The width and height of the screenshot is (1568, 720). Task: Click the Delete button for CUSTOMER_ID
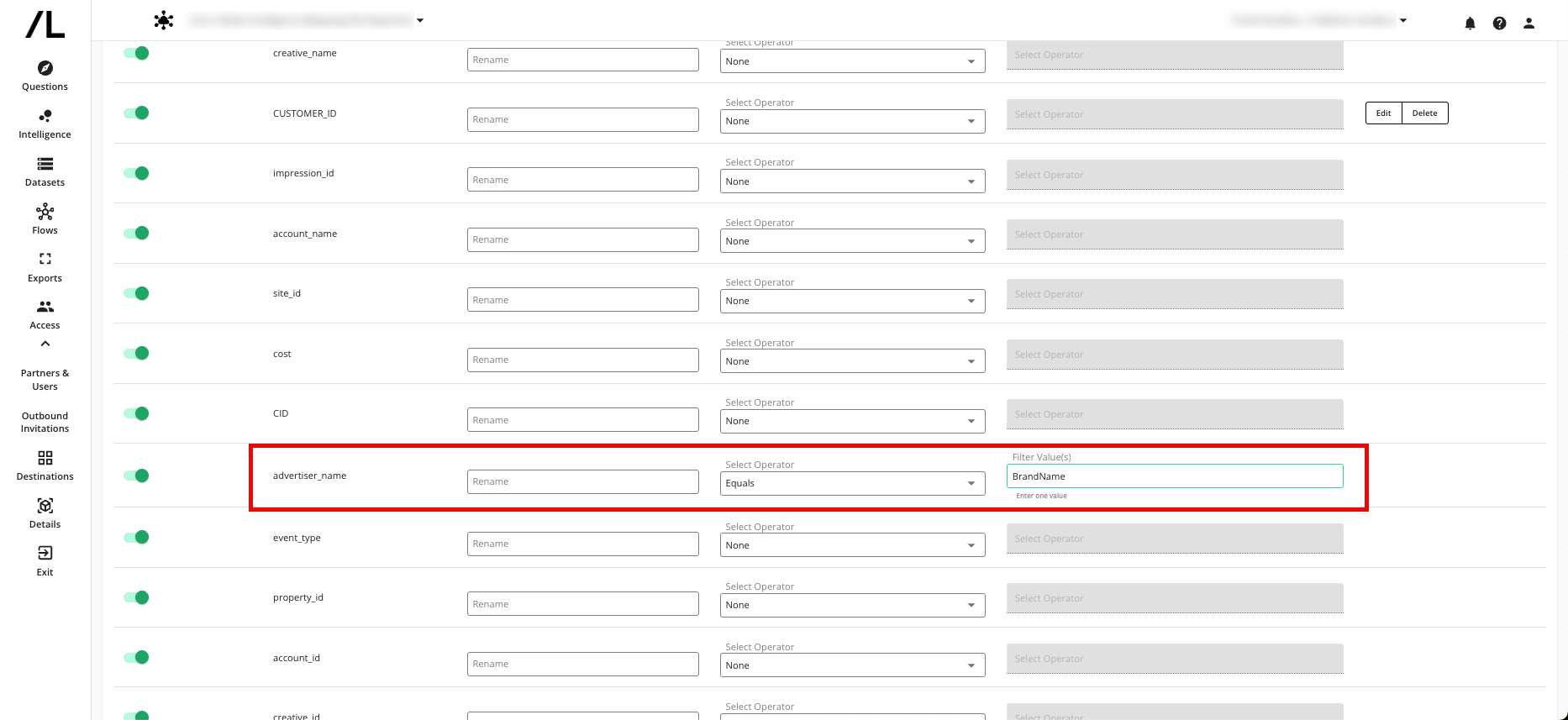(x=1424, y=113)
